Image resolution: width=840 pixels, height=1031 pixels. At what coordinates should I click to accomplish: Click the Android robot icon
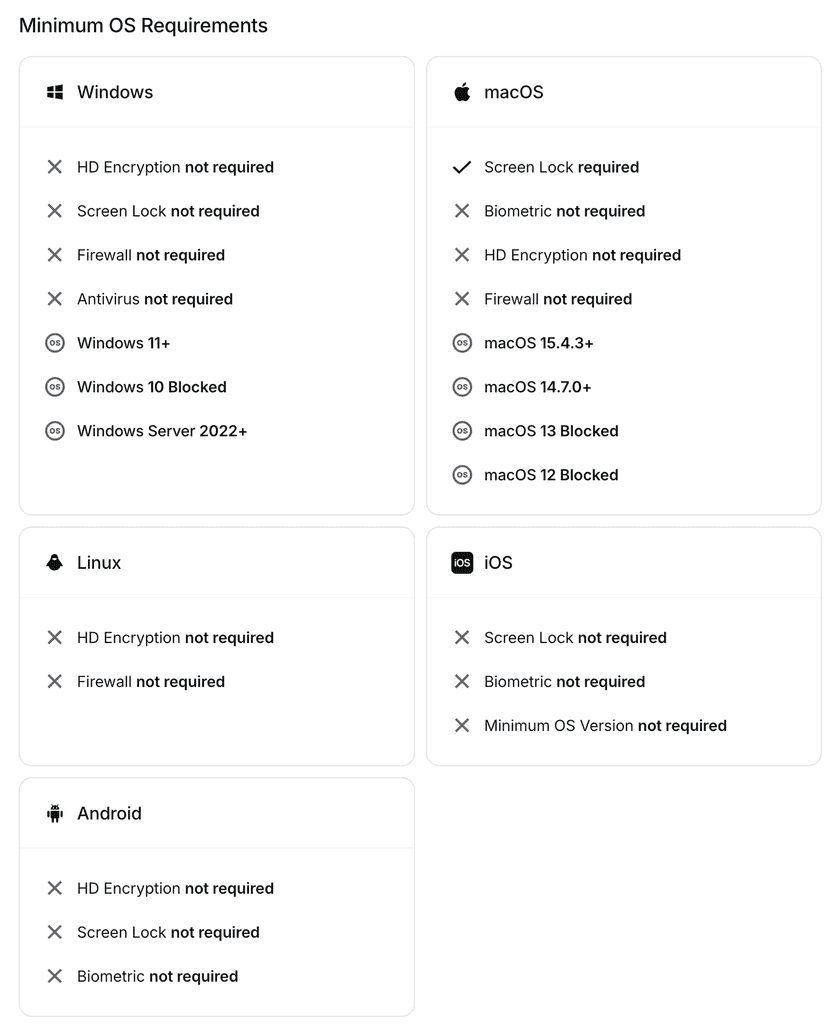[x=55, y=814]
